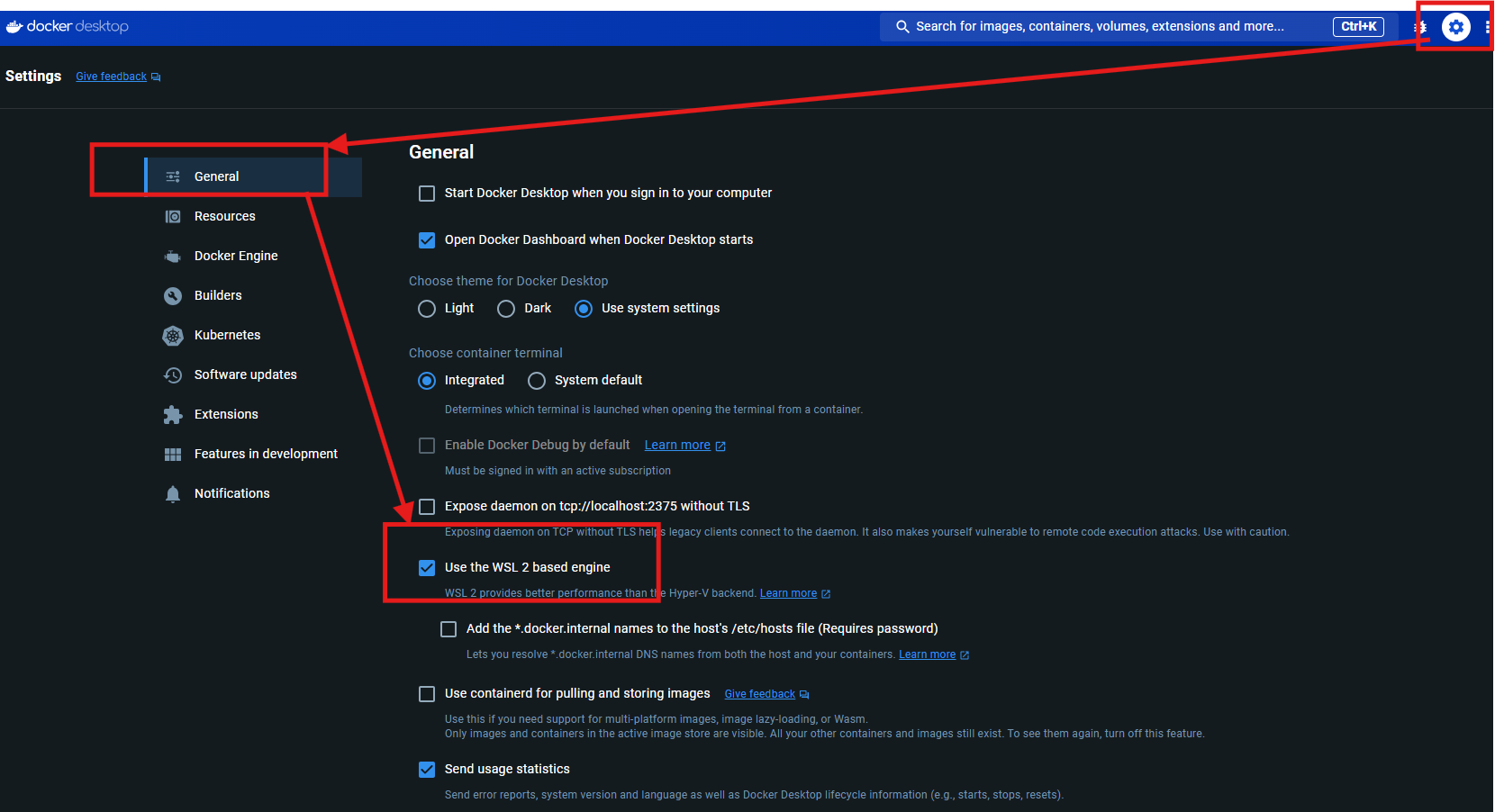
Task: Open Software updates section
Action: point(253,375)
